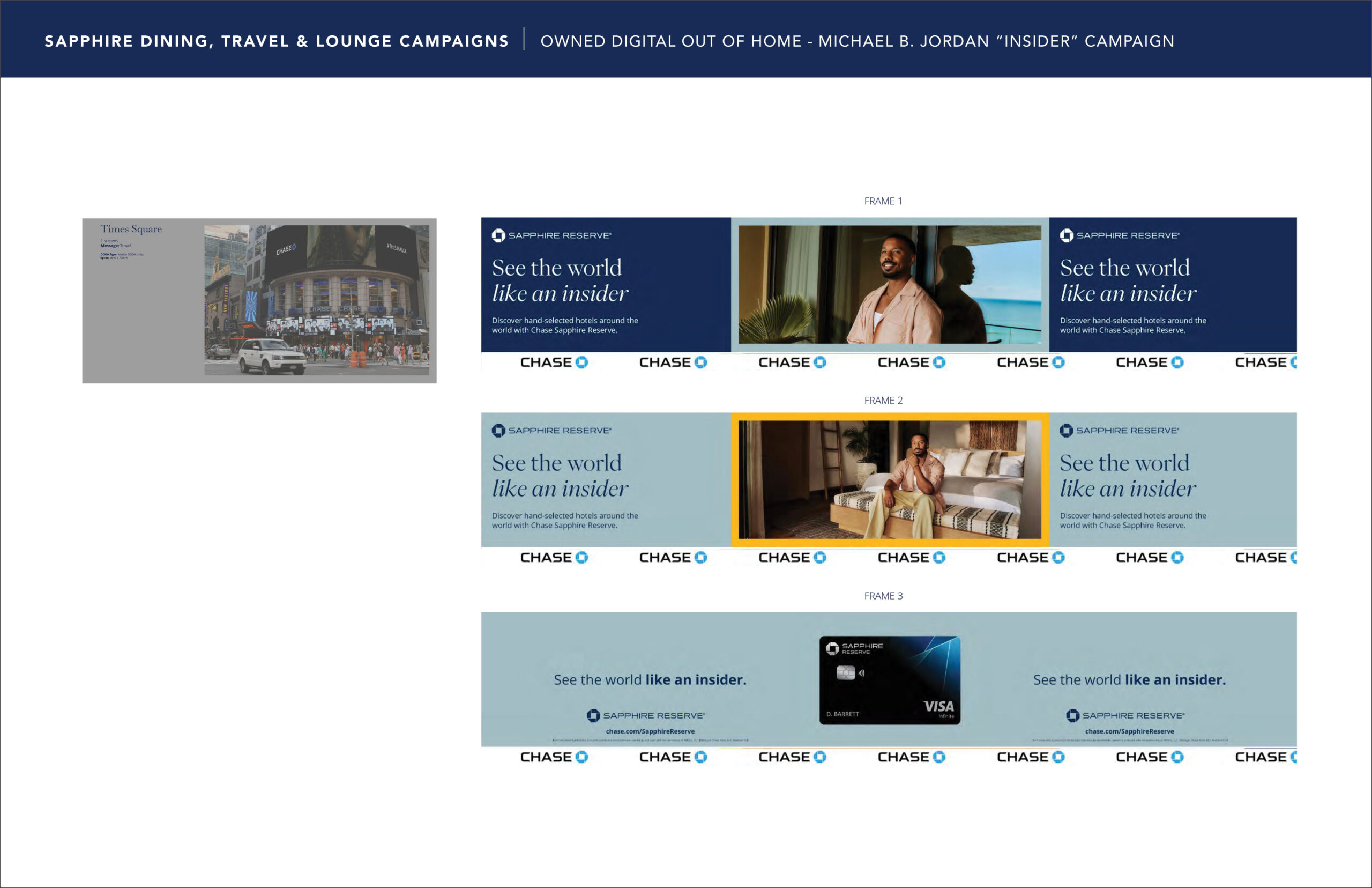
Task: Click the Times Square heading text
Action: point(131,229)
